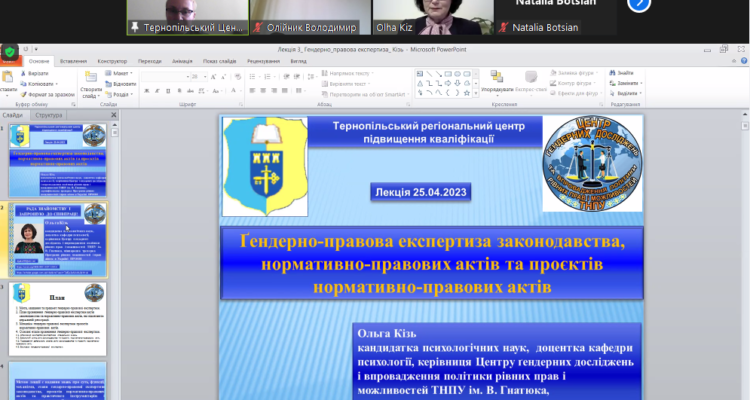Toggle align text right
Screen dimensions: 750x400
pos(274,90)
